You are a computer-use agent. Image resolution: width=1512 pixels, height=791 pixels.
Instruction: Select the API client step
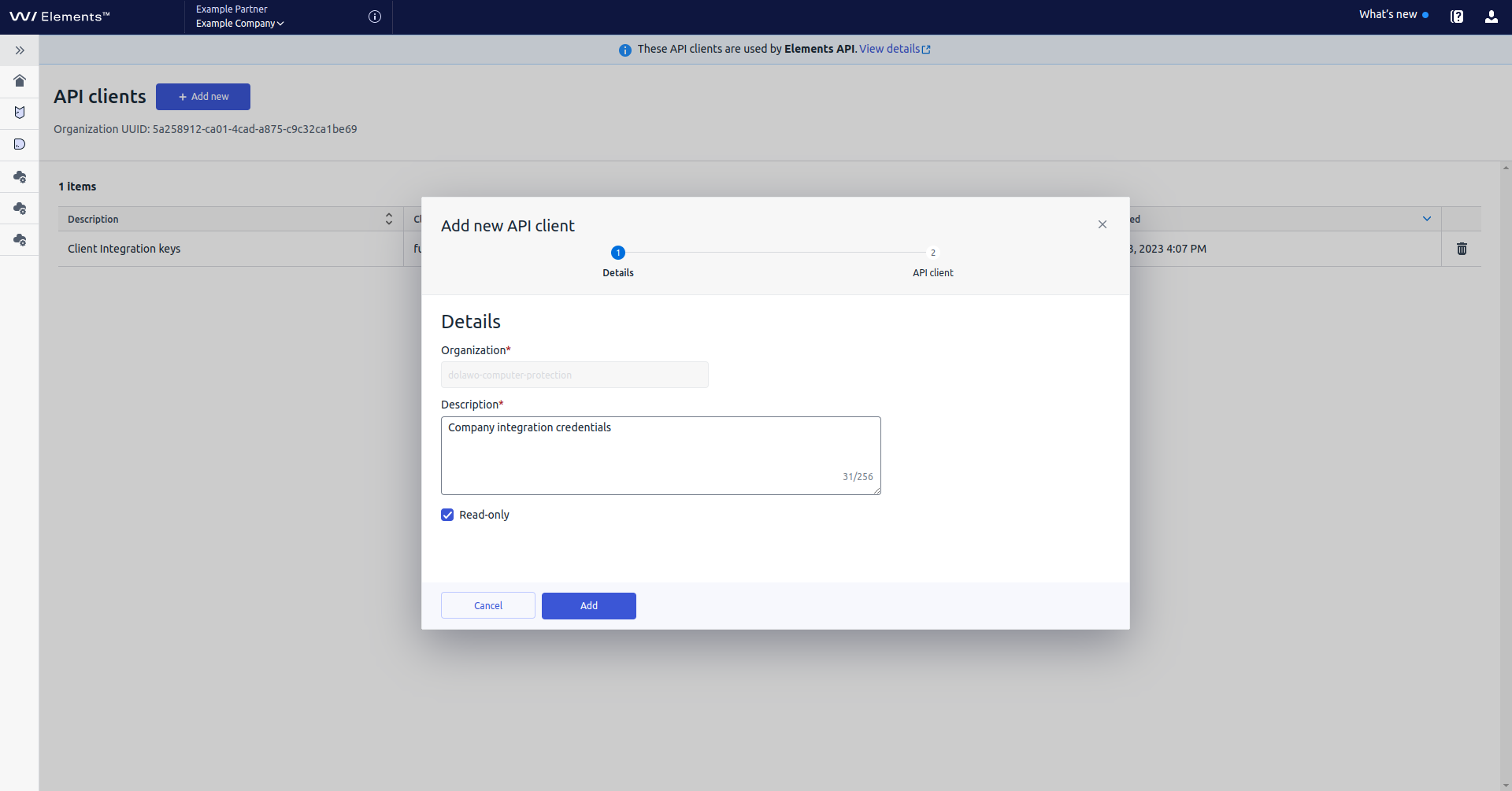pos(932,260)
